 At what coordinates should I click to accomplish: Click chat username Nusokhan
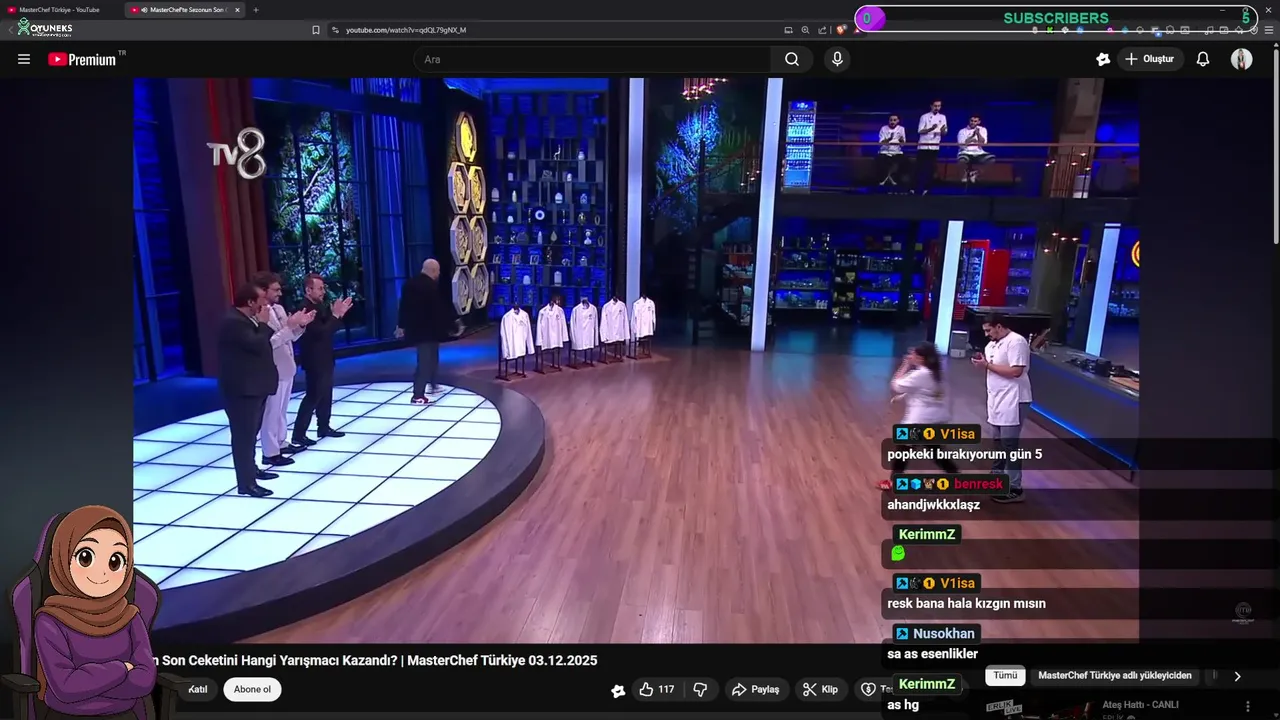tap(943, 633)
